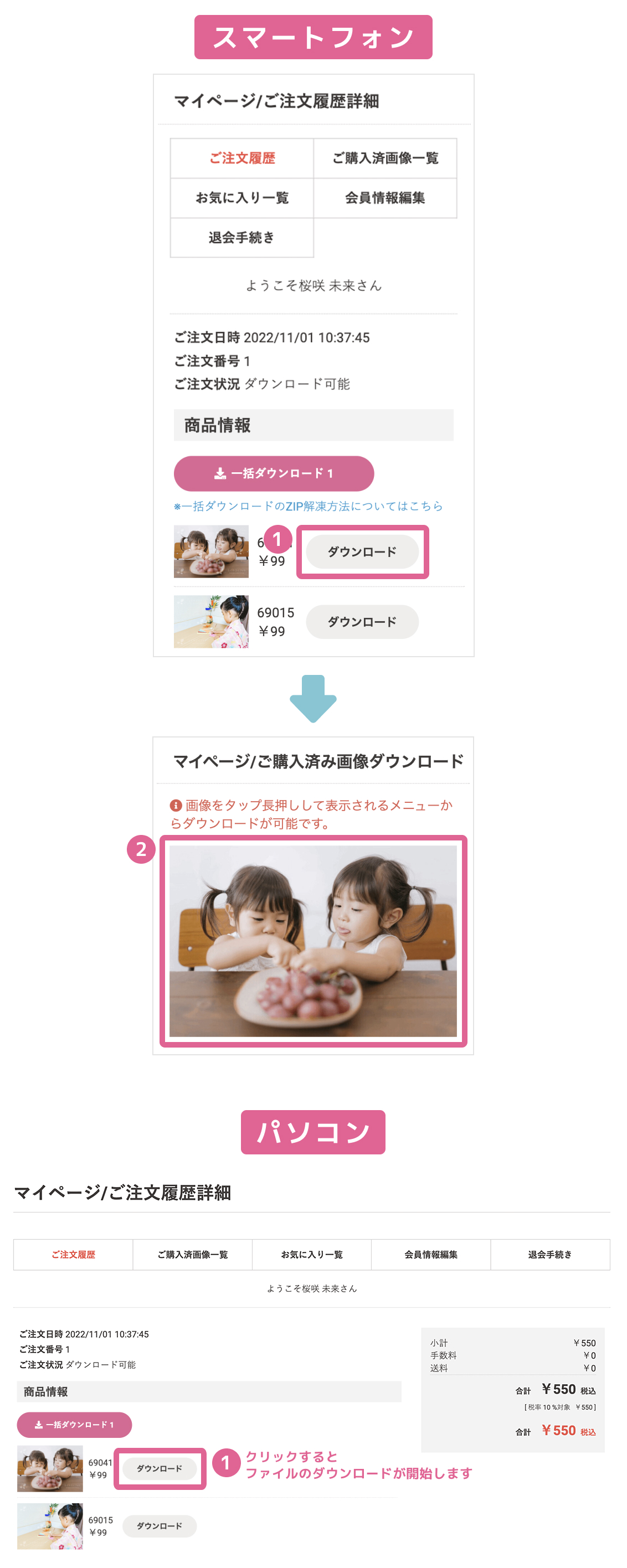
Task: Select 退会手続き in smartphone menu
Action: click(241, 238)
